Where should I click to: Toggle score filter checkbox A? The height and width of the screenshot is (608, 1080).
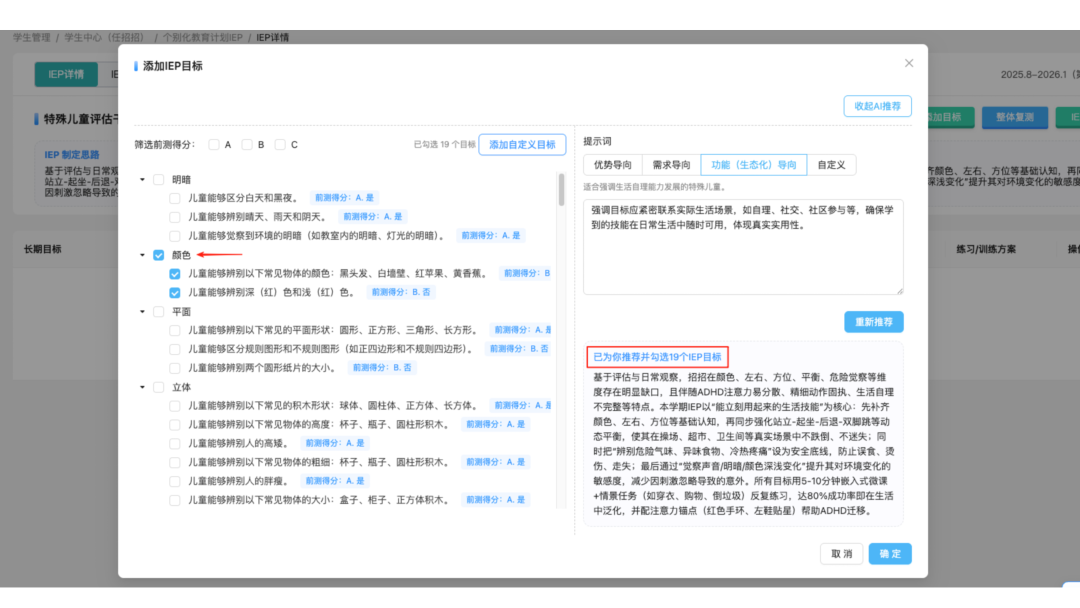click(214, 145)
